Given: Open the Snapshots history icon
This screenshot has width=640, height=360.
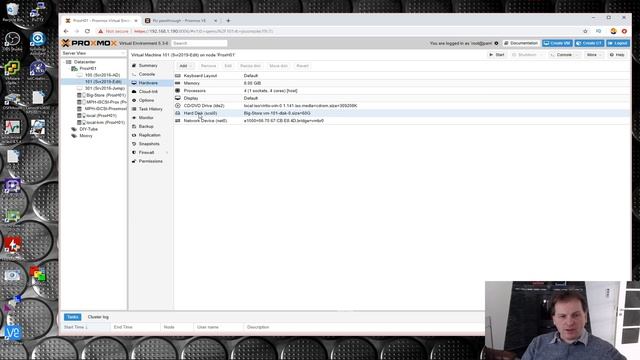Looking at the screenshot, I should 134,144.
